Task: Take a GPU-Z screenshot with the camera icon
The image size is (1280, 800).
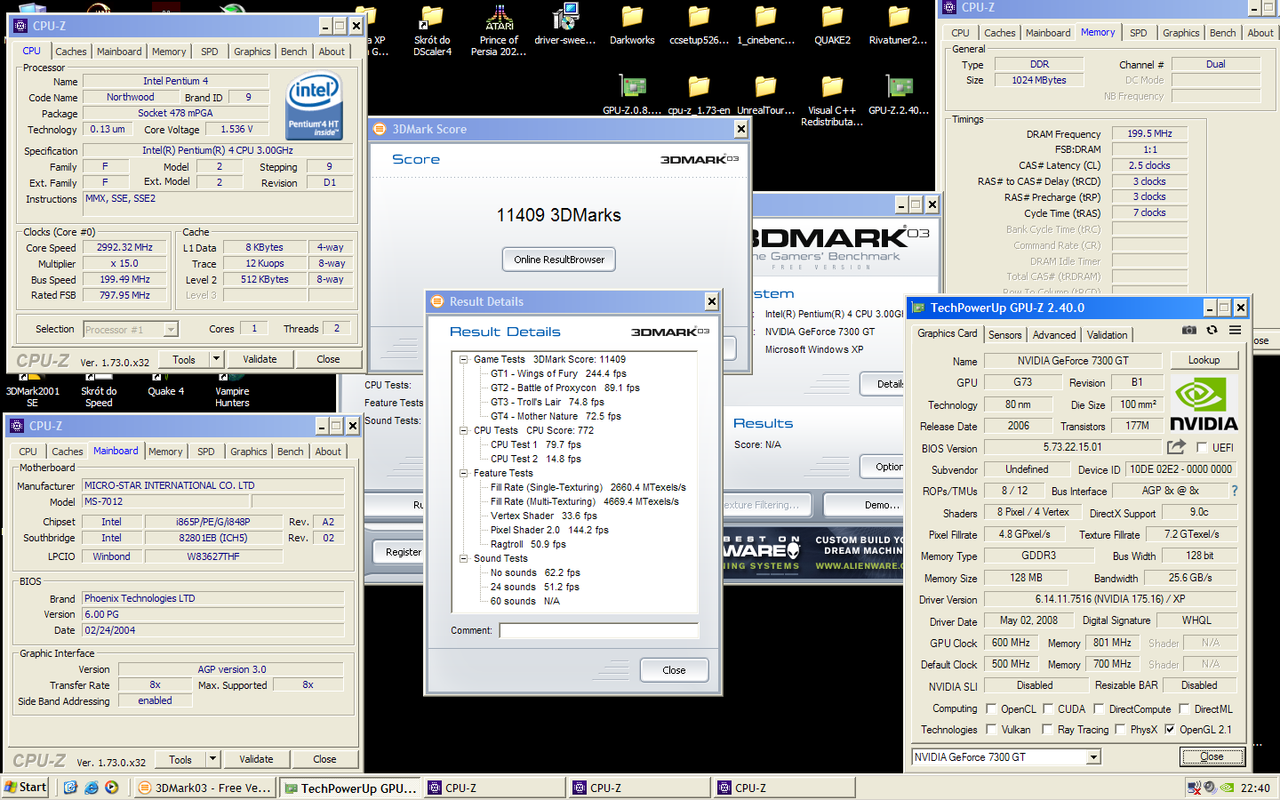Action: point(1189,330)
